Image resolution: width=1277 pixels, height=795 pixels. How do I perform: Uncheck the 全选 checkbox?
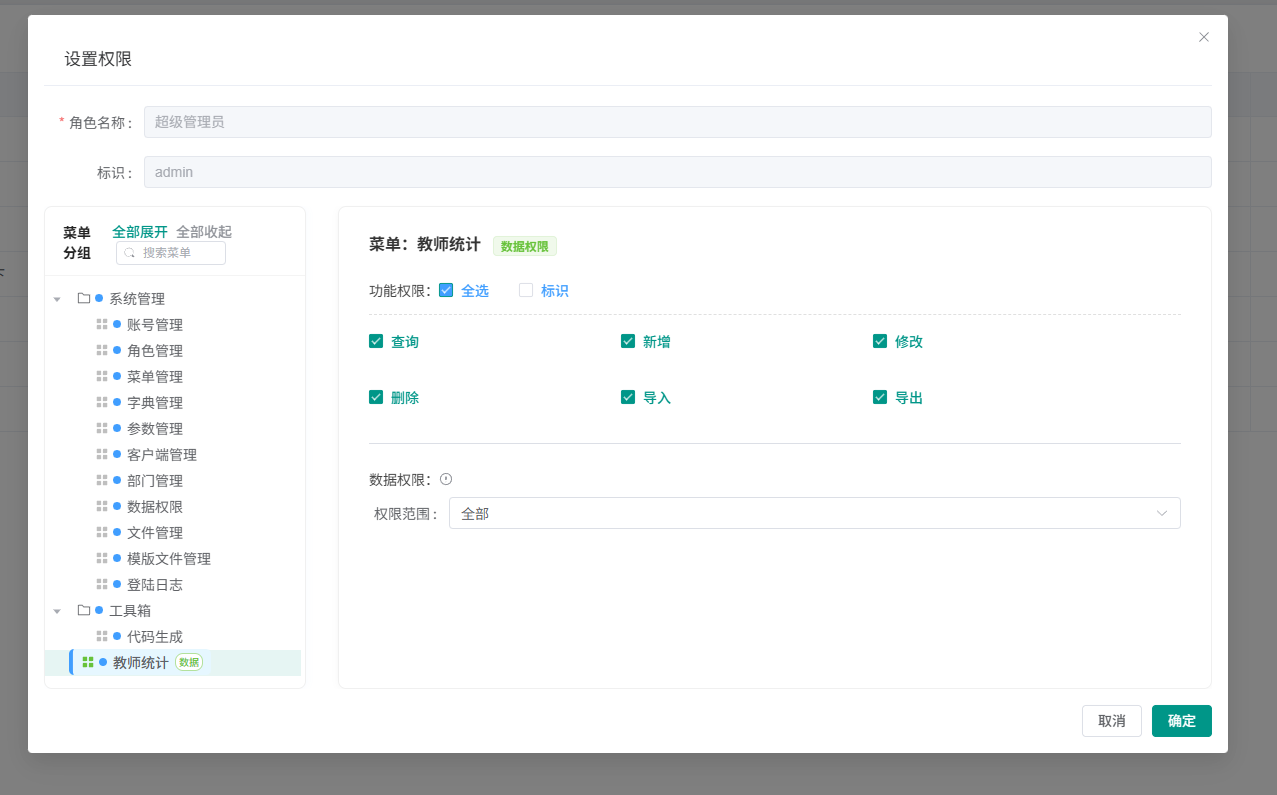(x=446, y=290)
